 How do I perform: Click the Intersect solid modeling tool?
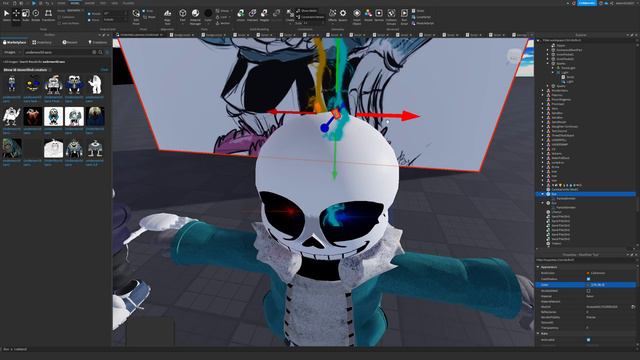[252, 16]
